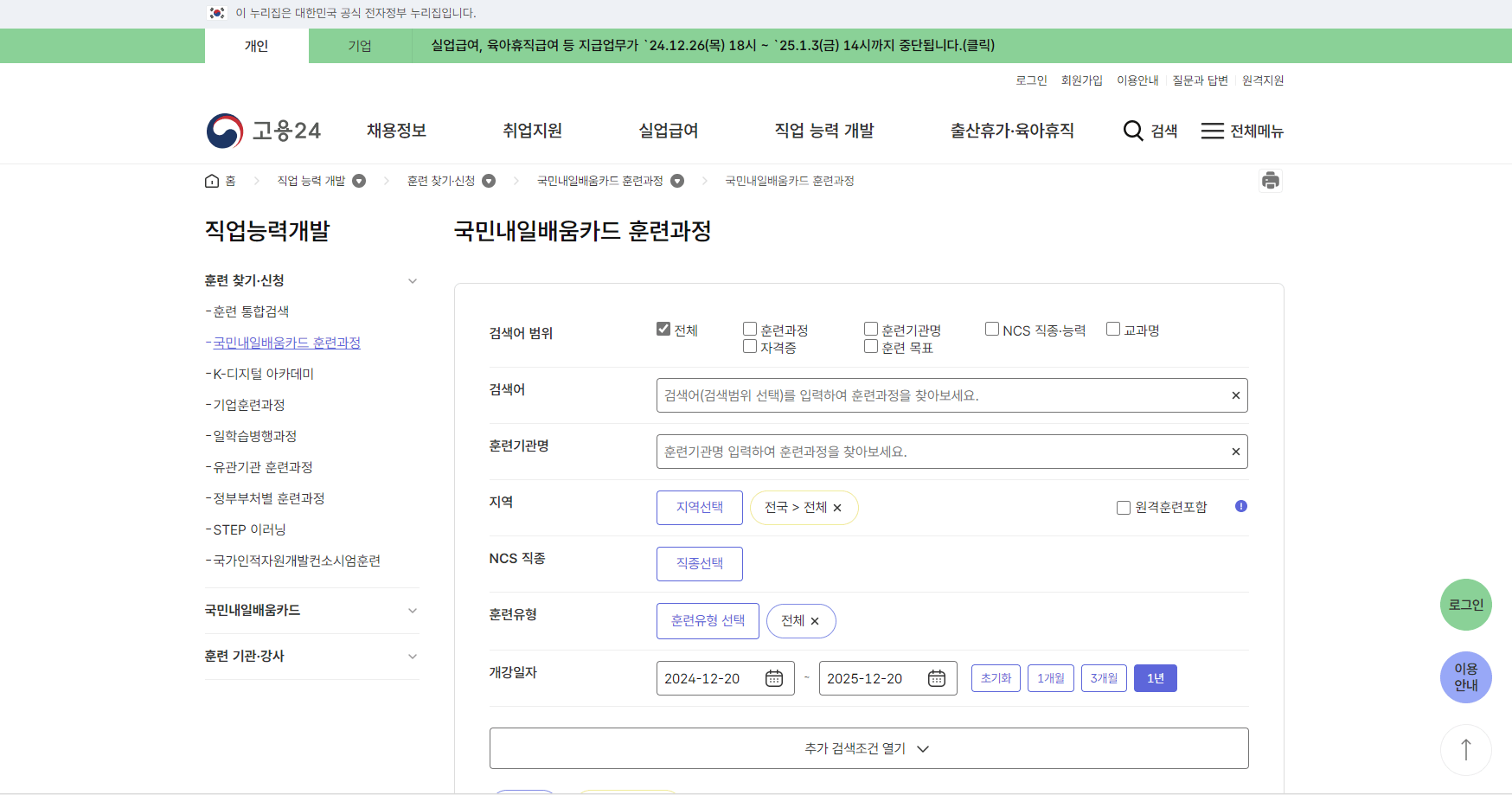Enable the 훈련과정 checkbox
Viewport: 1512px width, 795px height.
[748, 329]
